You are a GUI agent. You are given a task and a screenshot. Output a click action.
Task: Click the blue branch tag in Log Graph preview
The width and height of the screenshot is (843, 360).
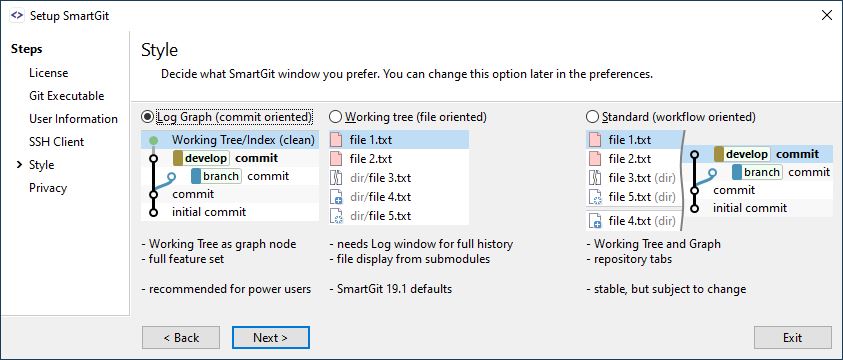click(217, 176)
